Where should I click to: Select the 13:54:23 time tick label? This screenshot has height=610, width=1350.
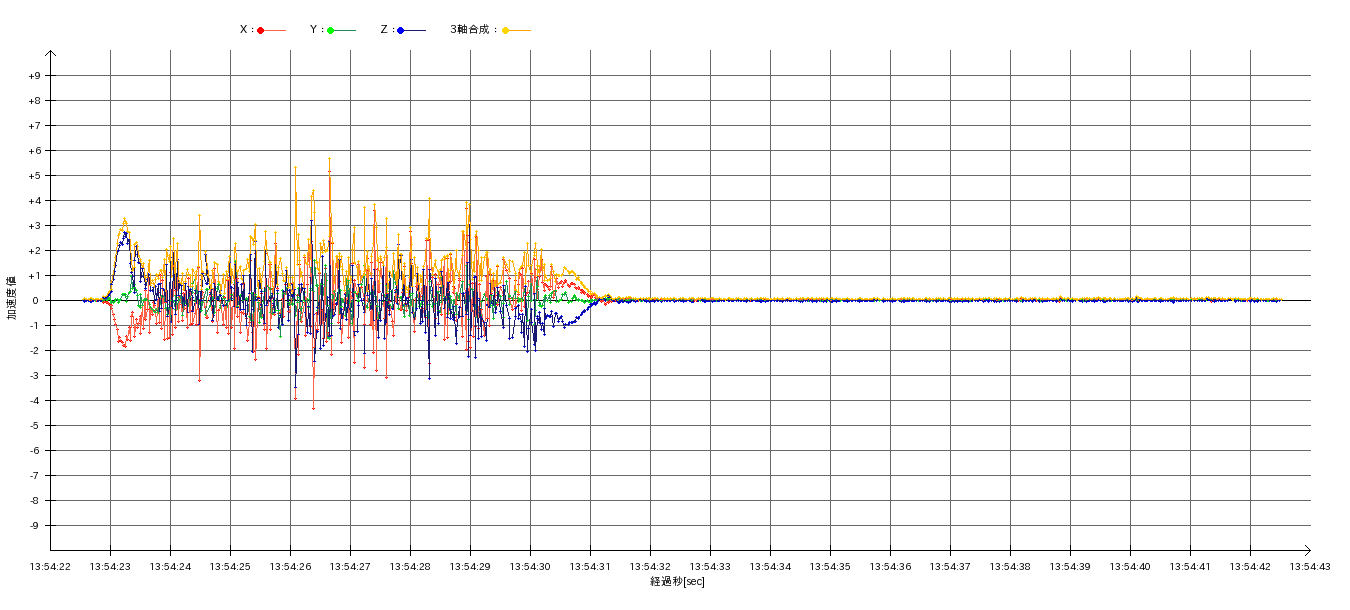tap(110, 567)
